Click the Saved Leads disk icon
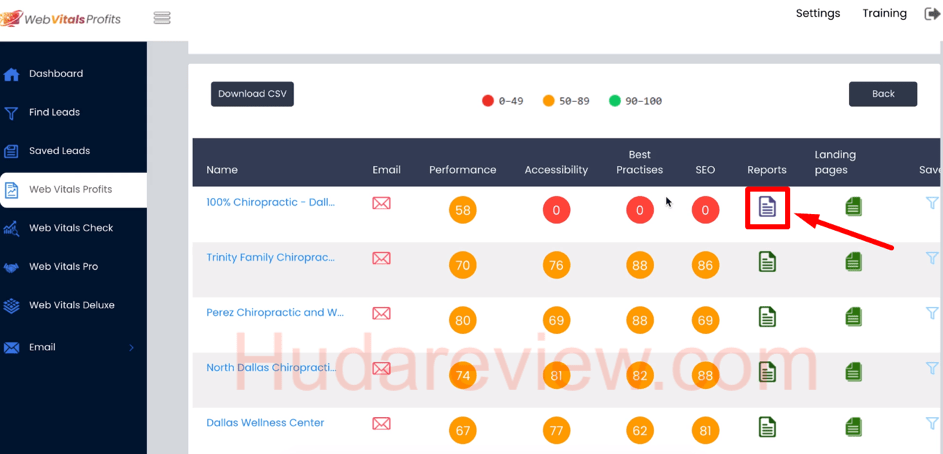The height and width of the screenshot is (454, 943). [x=11, y=152]
